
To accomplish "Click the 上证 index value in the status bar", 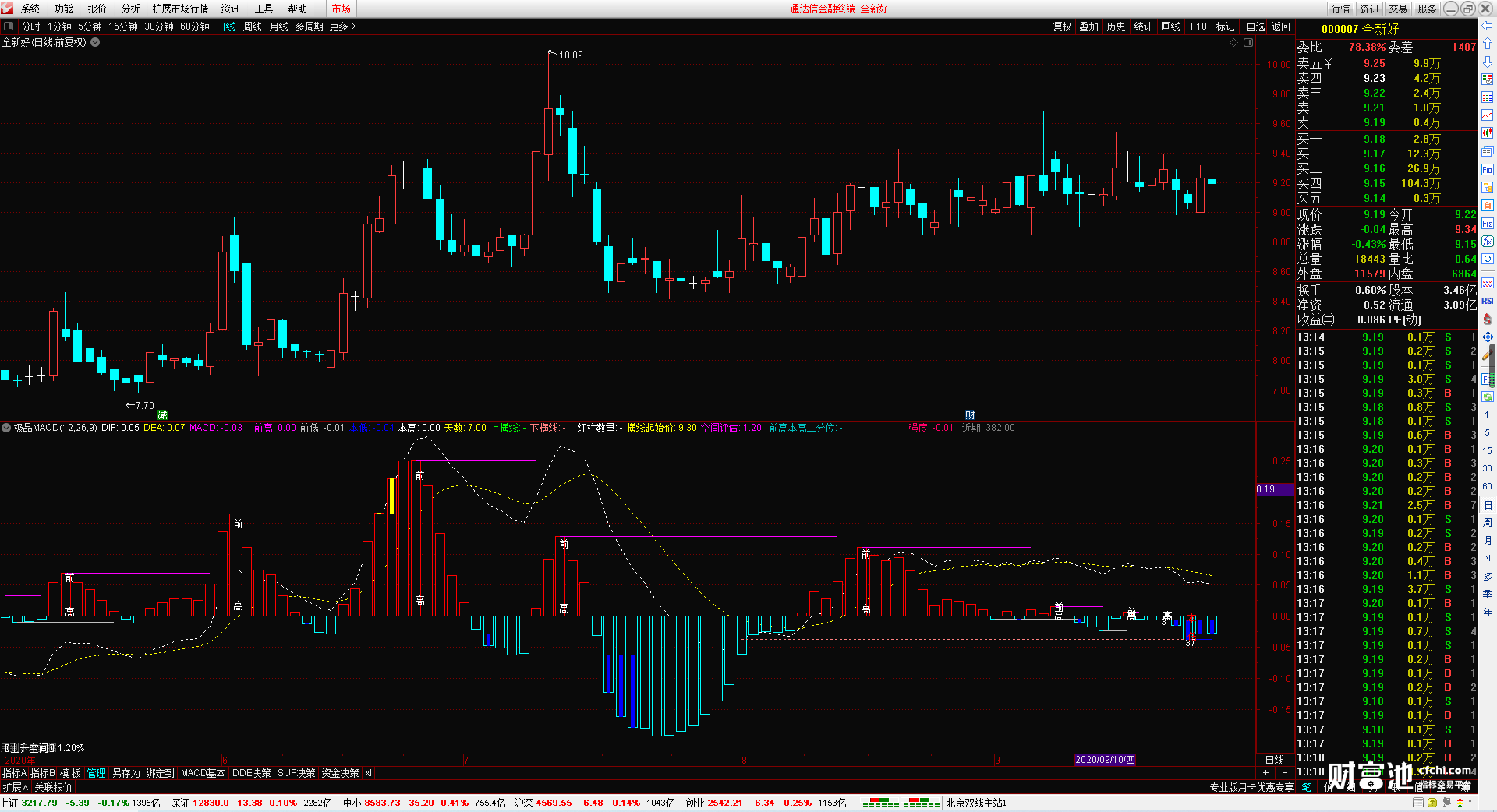I will pos(39,803).
